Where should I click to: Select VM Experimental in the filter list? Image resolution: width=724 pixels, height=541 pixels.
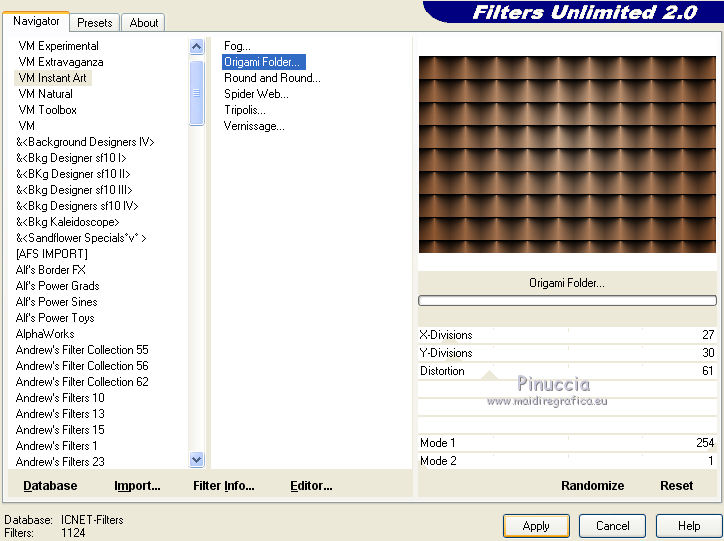[59, 46]
